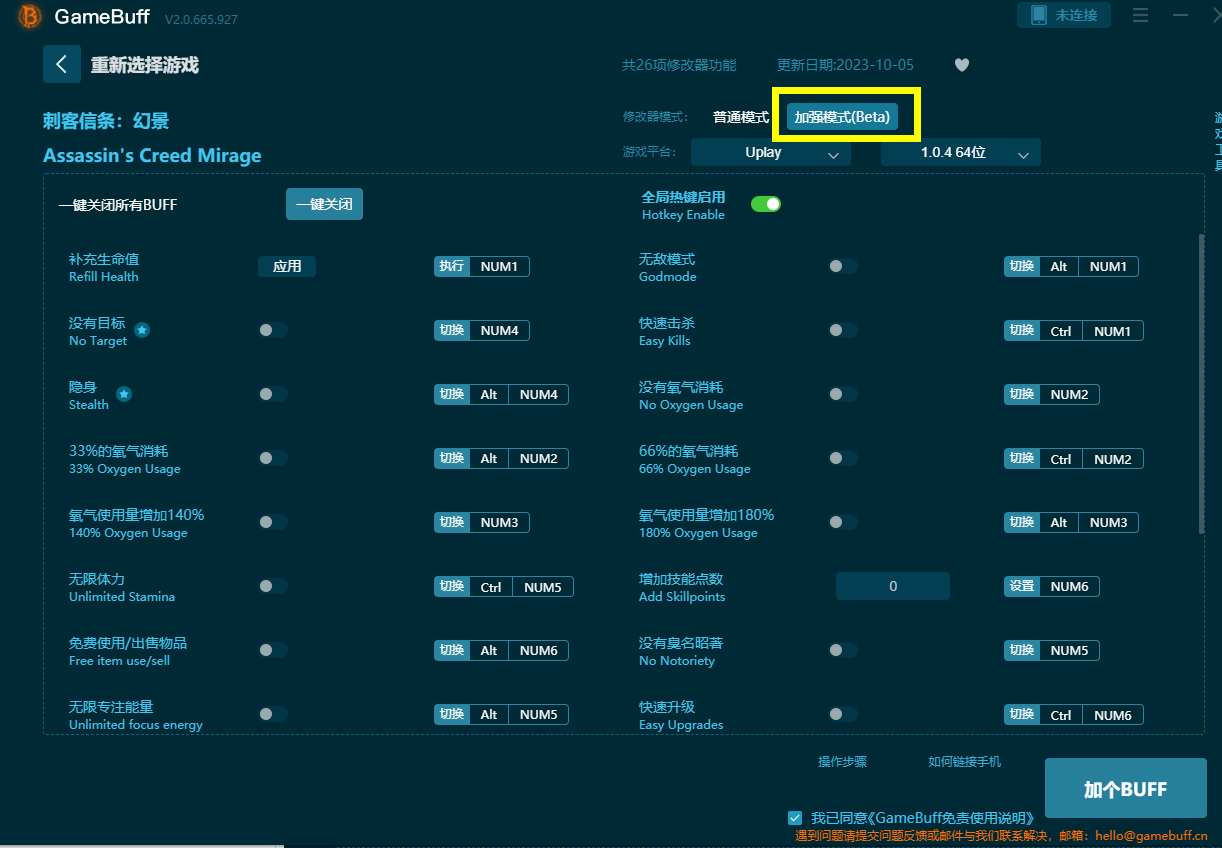Open the Uplay platform dropdown
This screenshot has width=1222, height=848.
click(771, 153)
